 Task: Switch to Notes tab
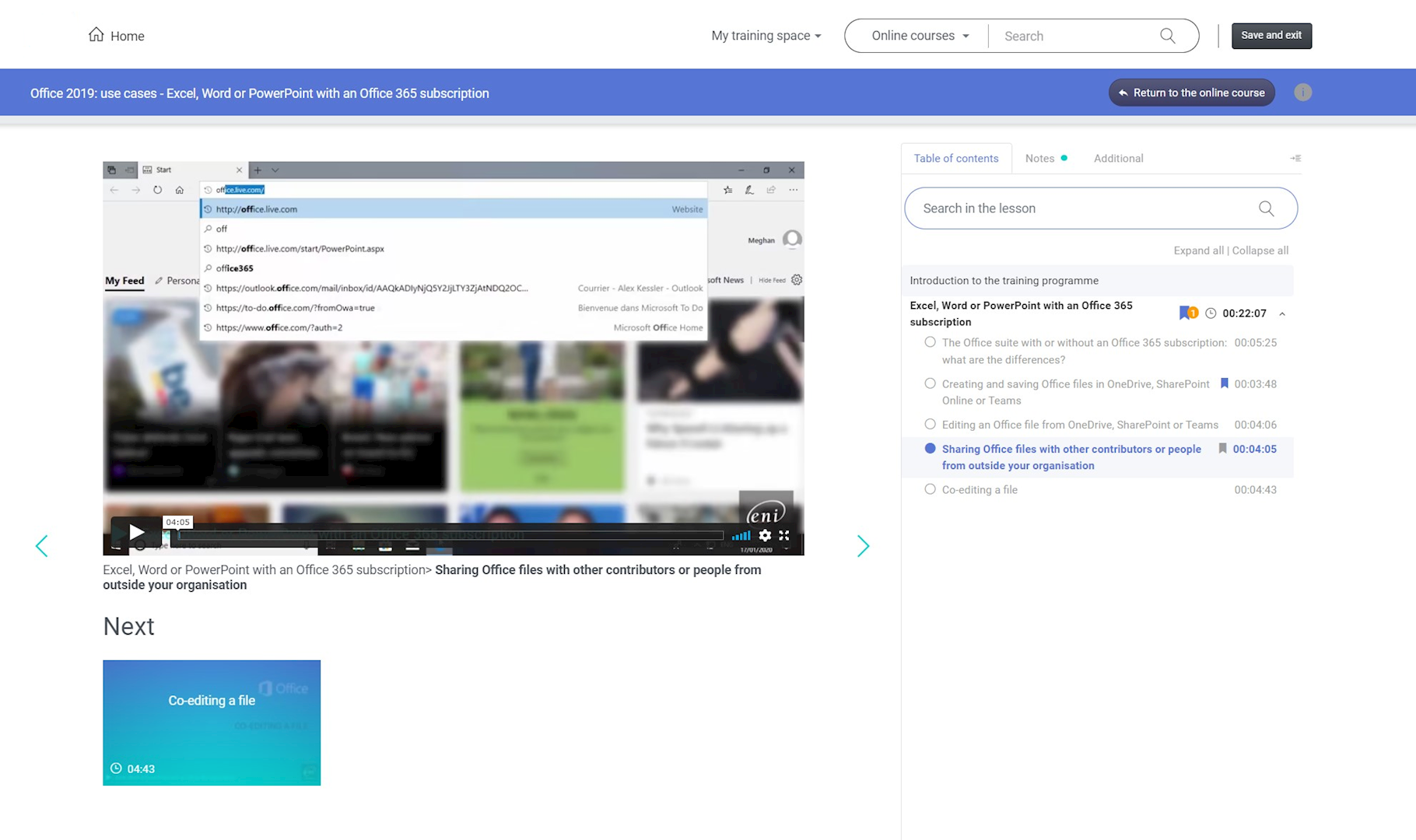(1046, 158)
